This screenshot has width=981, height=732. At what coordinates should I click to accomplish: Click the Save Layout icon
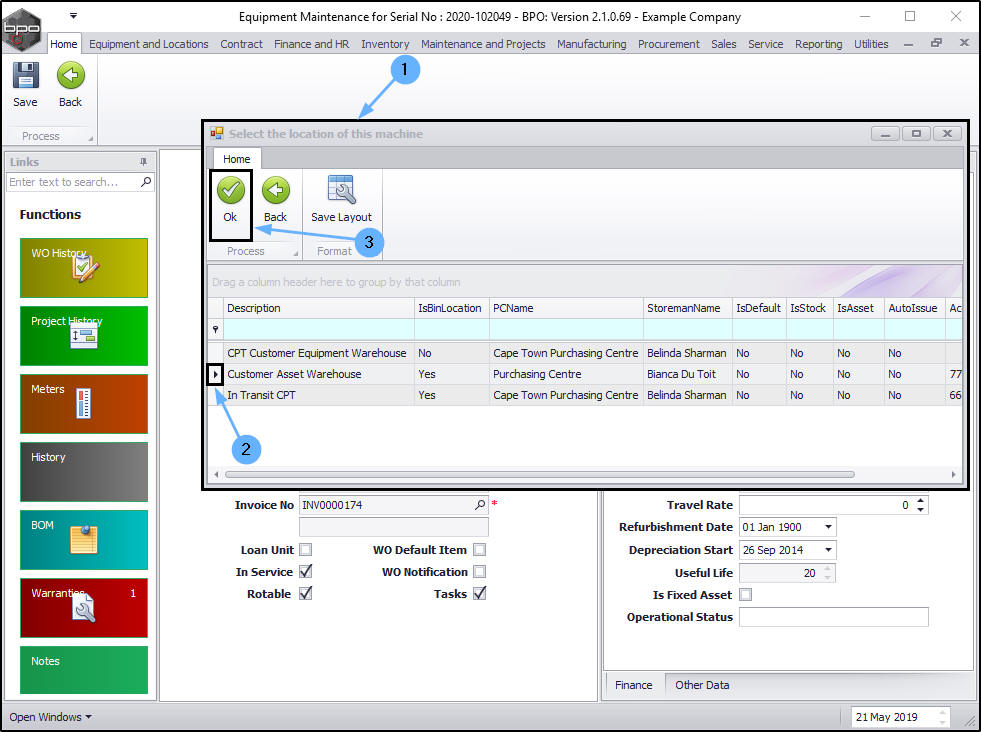(341, 190)
